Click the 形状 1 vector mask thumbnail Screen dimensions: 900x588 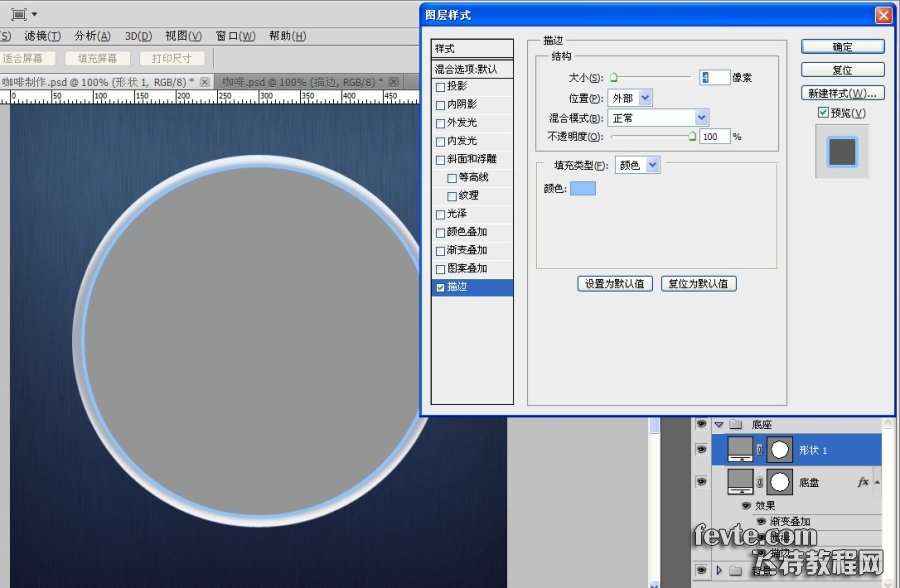779,450
